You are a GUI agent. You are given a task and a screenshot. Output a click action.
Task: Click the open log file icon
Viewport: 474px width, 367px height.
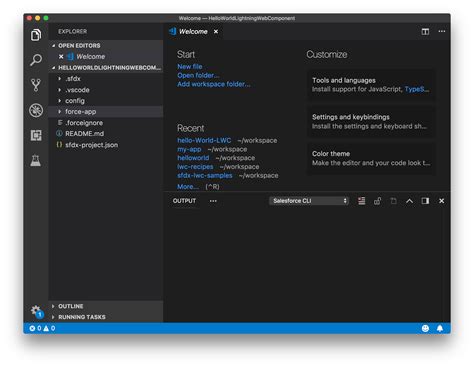coord(393,201)
